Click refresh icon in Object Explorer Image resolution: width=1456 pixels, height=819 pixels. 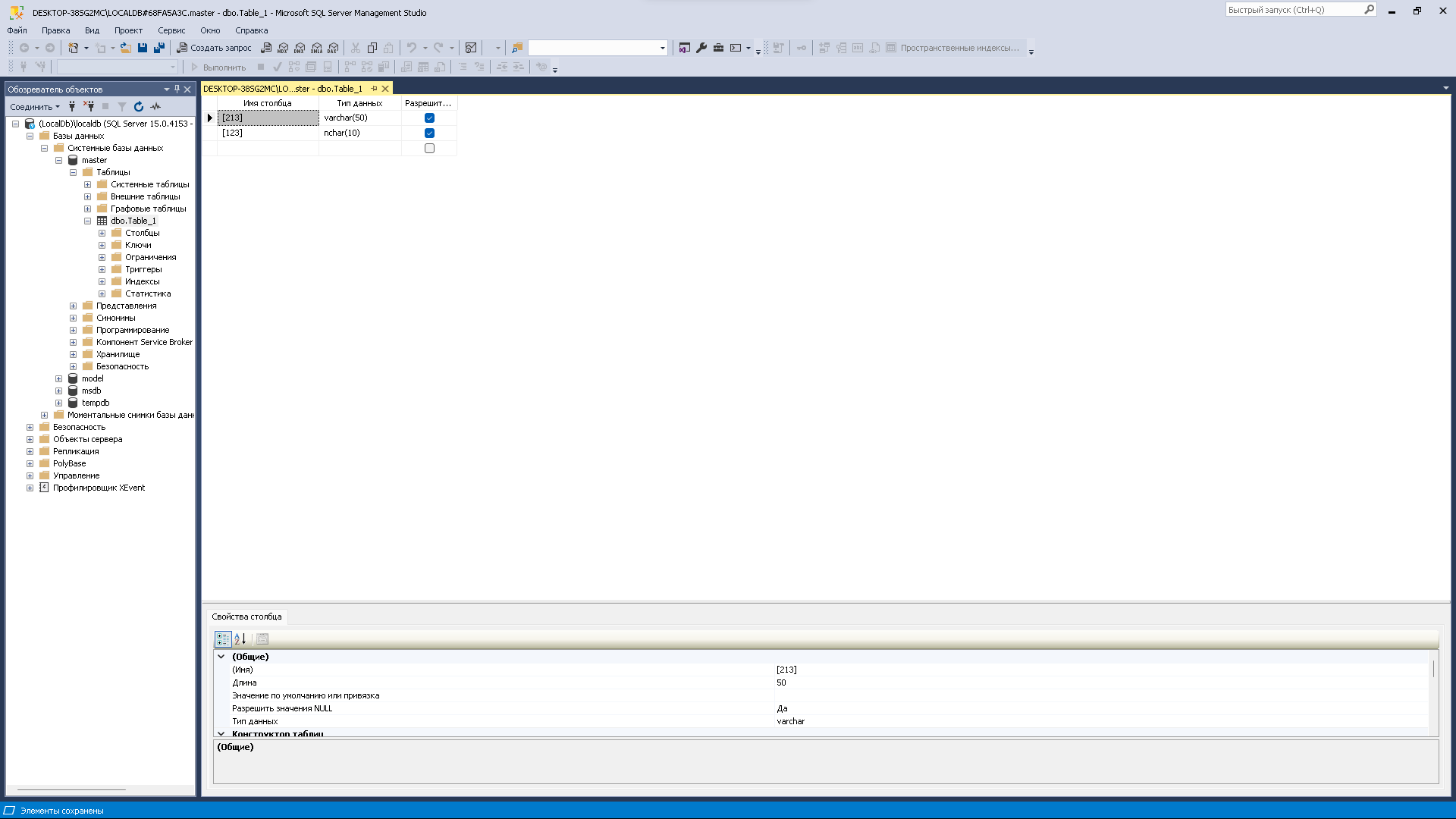[x=139, y=107]
